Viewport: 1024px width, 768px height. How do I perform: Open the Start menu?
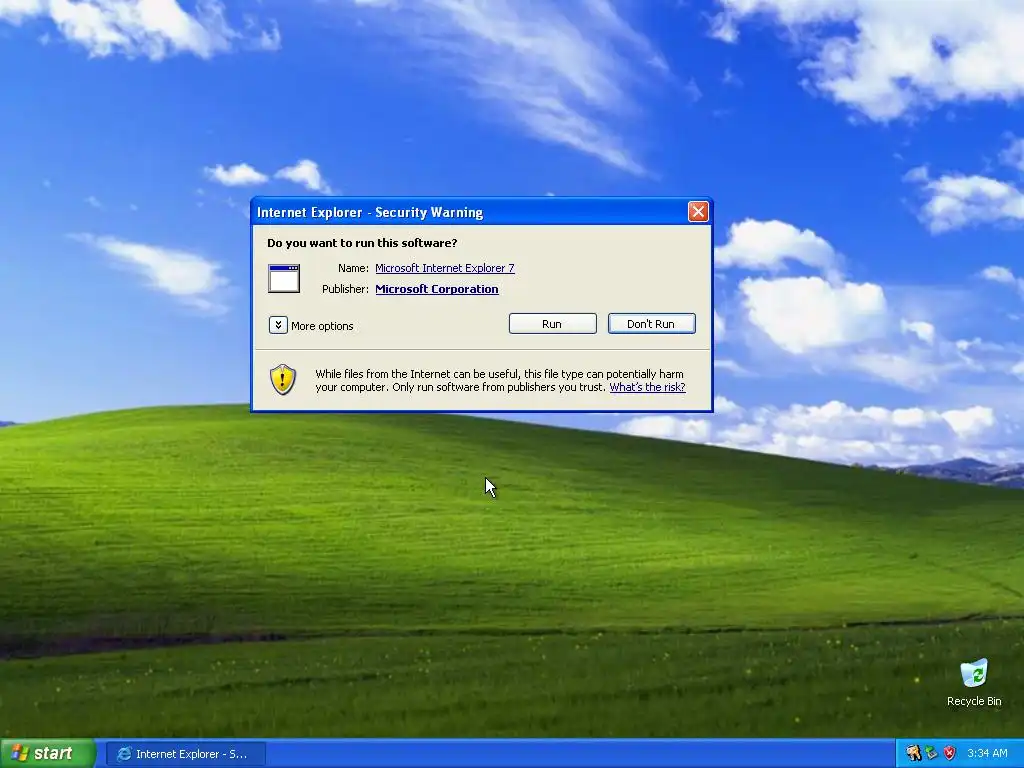coord(48,754)
